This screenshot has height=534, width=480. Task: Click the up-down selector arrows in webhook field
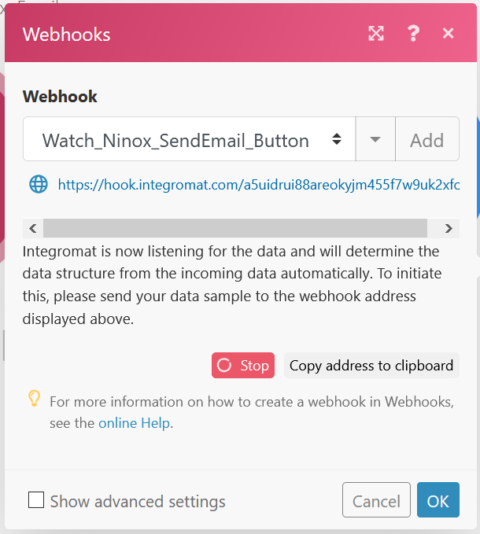[337, 139]
